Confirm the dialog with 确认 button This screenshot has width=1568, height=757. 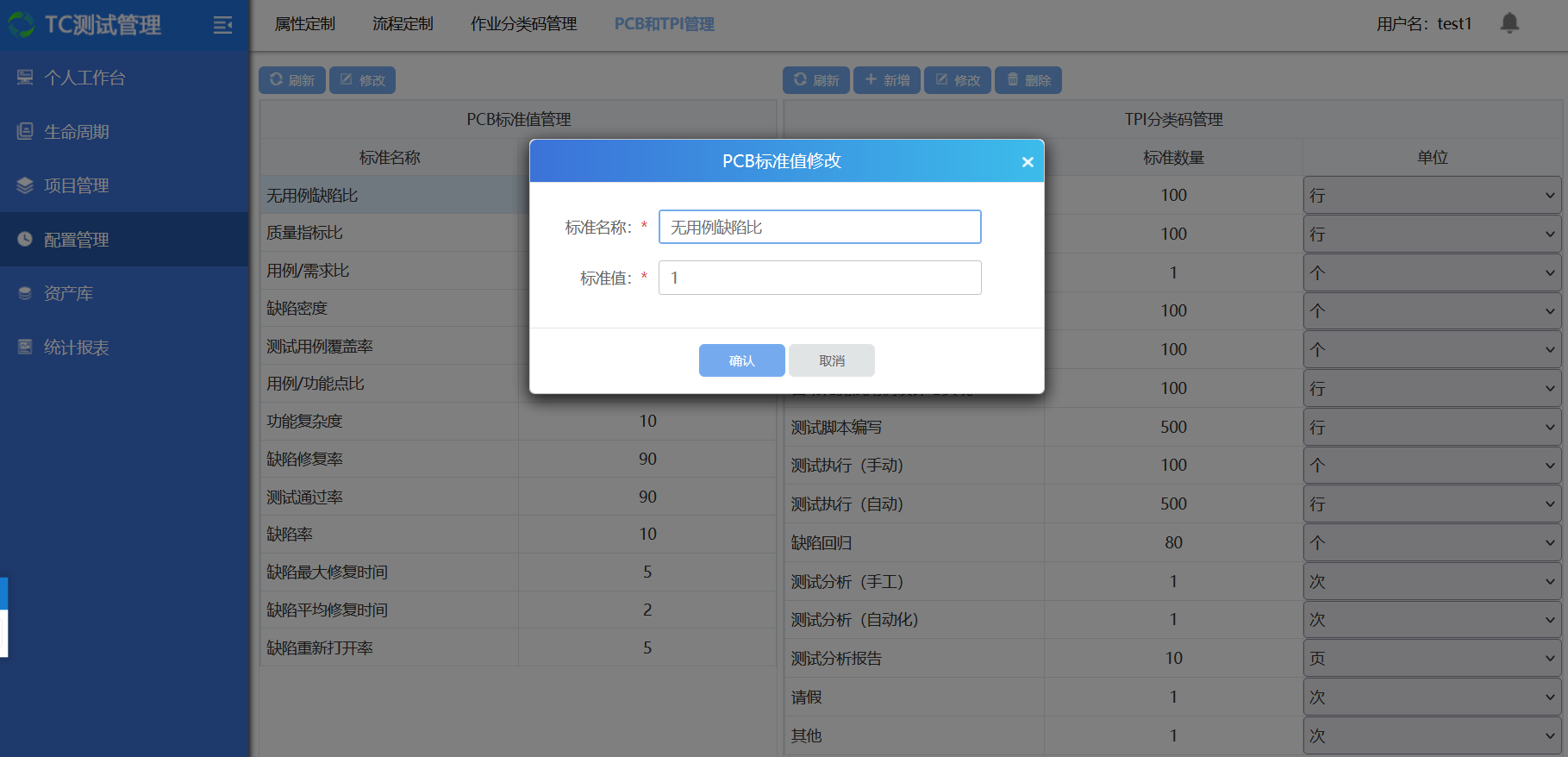tap(741, 360)
